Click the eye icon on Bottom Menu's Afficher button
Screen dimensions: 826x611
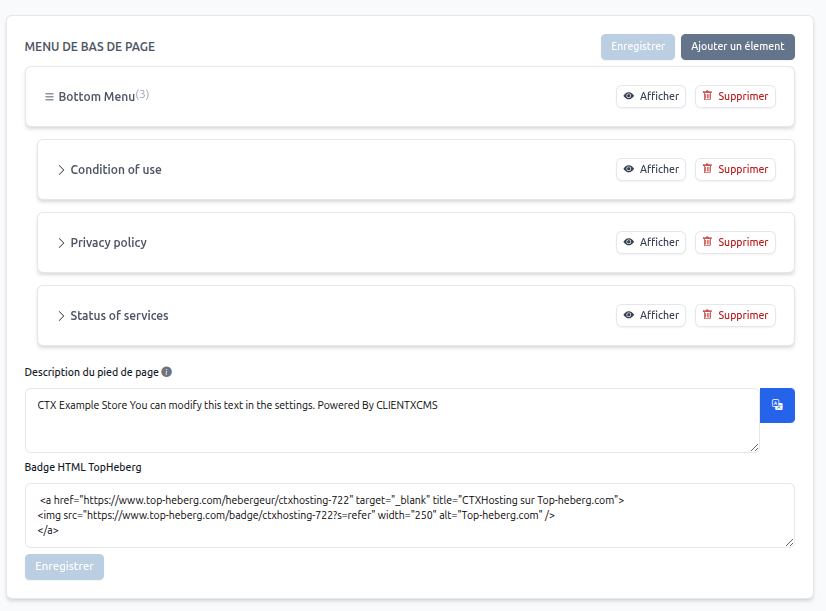pos(629,96)
